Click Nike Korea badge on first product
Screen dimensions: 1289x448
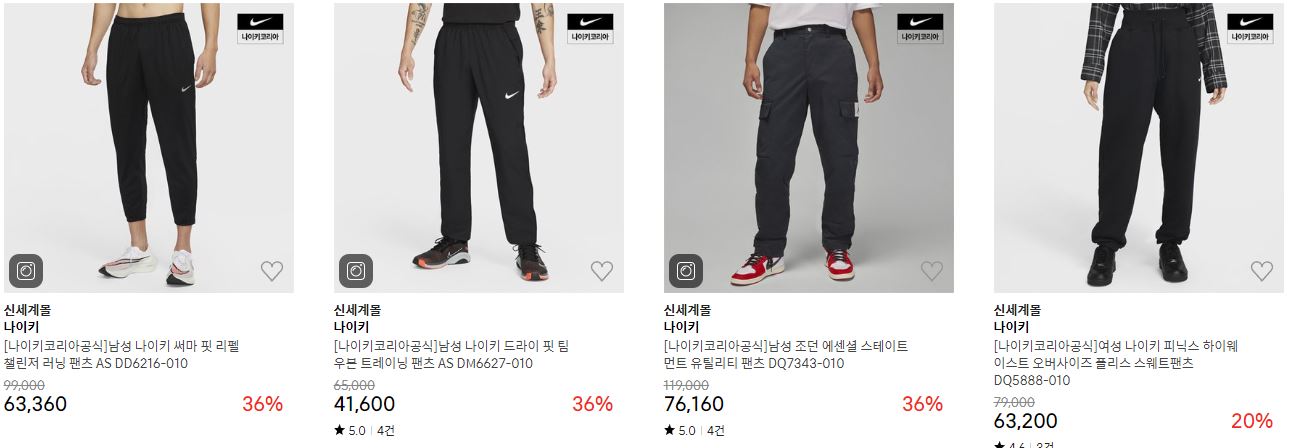pos(260,28)
